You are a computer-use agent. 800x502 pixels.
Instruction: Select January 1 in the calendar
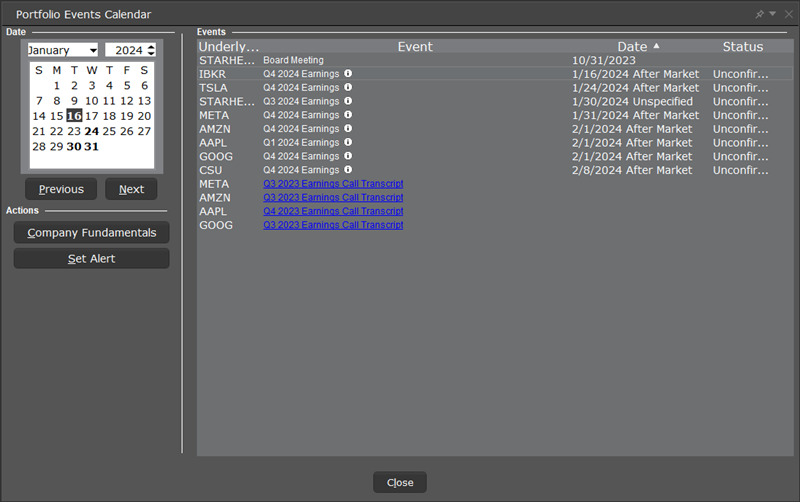[x=57, y=86]
